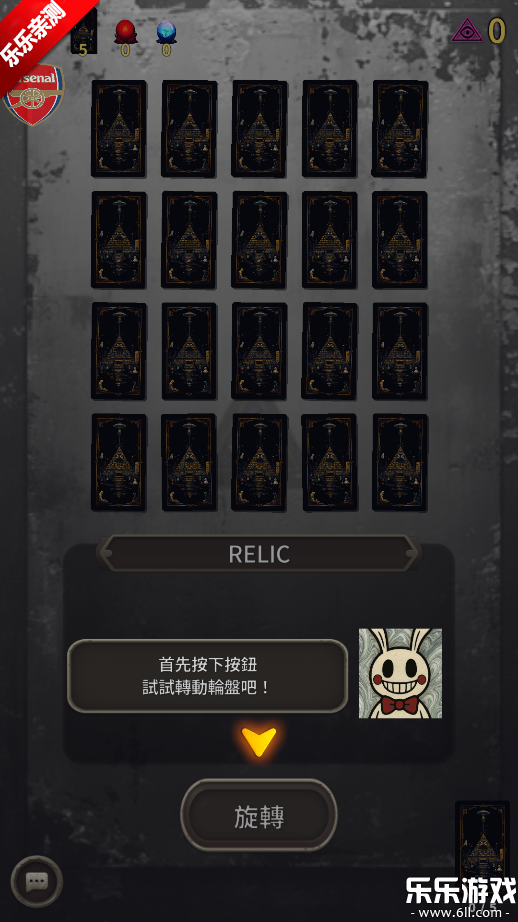The width and height of the screenshot is (518, 922).
Task: Flip the second card in bottom row
Action: click(189, 462)
